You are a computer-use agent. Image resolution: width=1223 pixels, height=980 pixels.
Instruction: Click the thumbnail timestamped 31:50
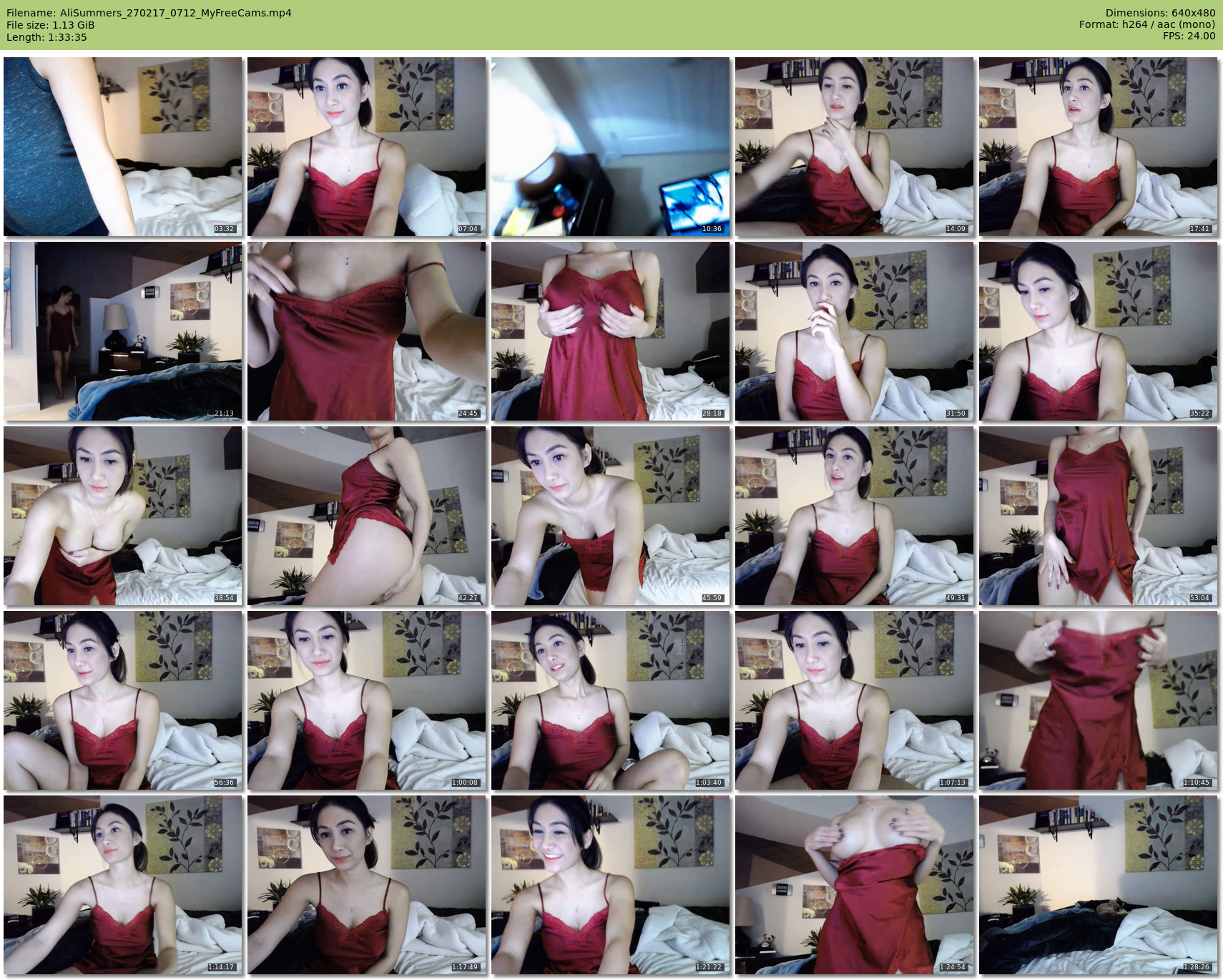point(854,330)
